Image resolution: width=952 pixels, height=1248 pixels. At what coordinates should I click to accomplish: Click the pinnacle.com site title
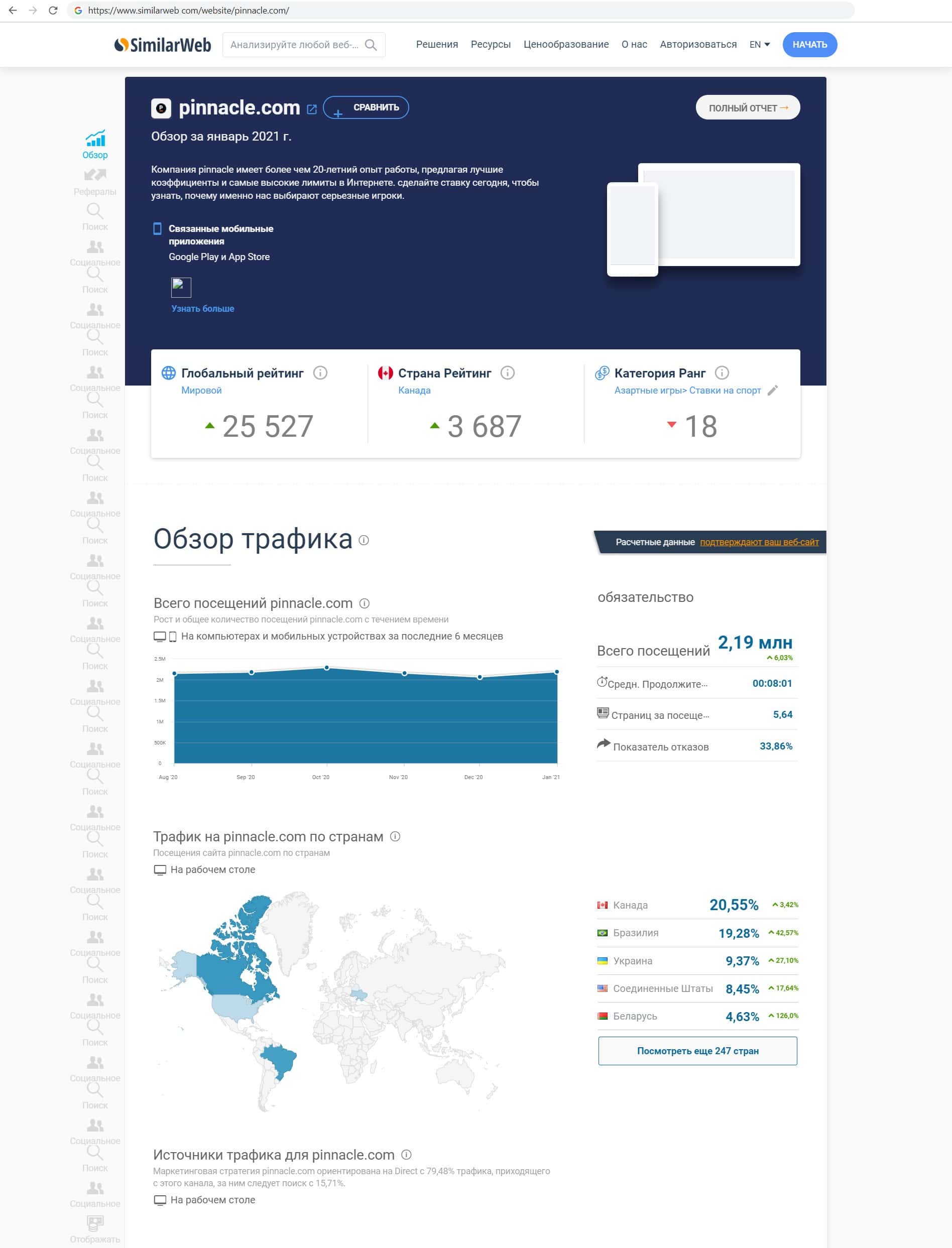[239, 107]
